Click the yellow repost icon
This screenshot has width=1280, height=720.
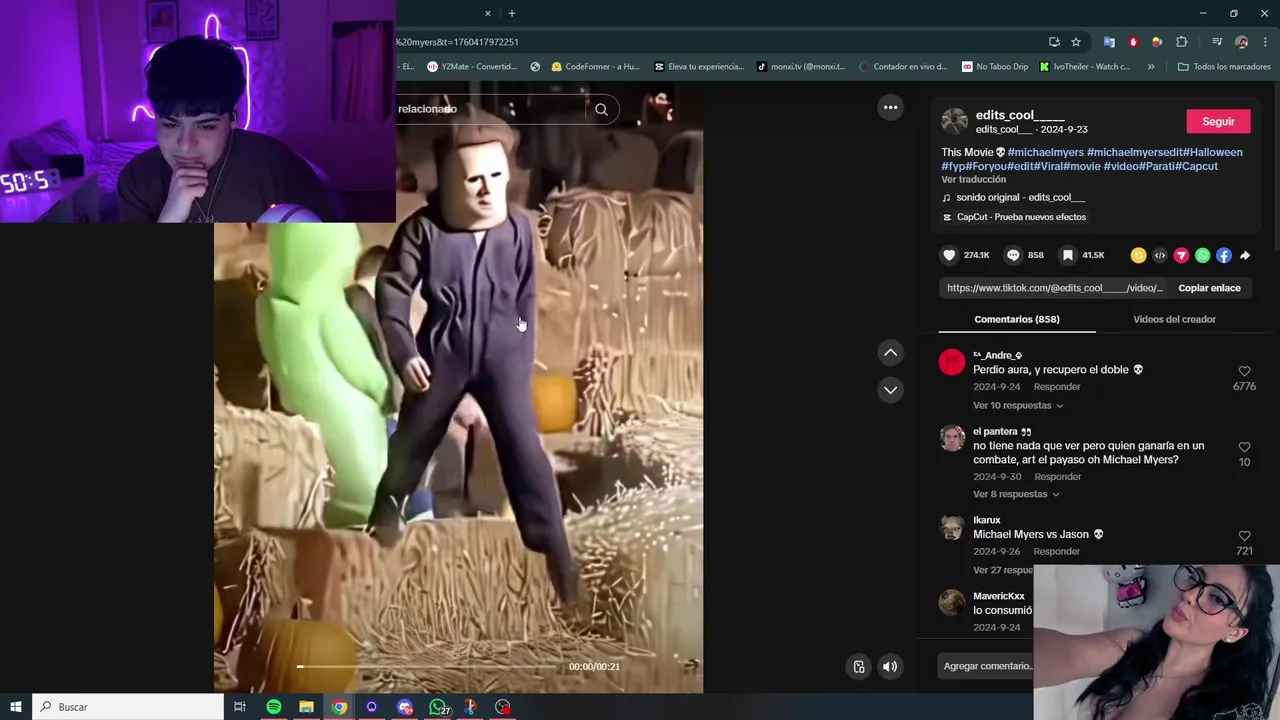1138,255
